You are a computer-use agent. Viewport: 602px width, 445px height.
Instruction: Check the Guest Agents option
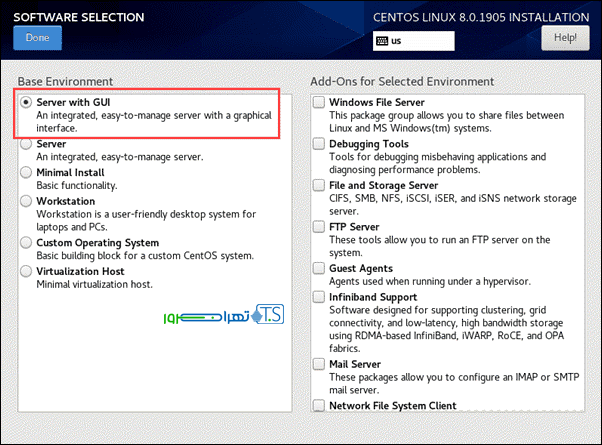[x=318, y=268]
